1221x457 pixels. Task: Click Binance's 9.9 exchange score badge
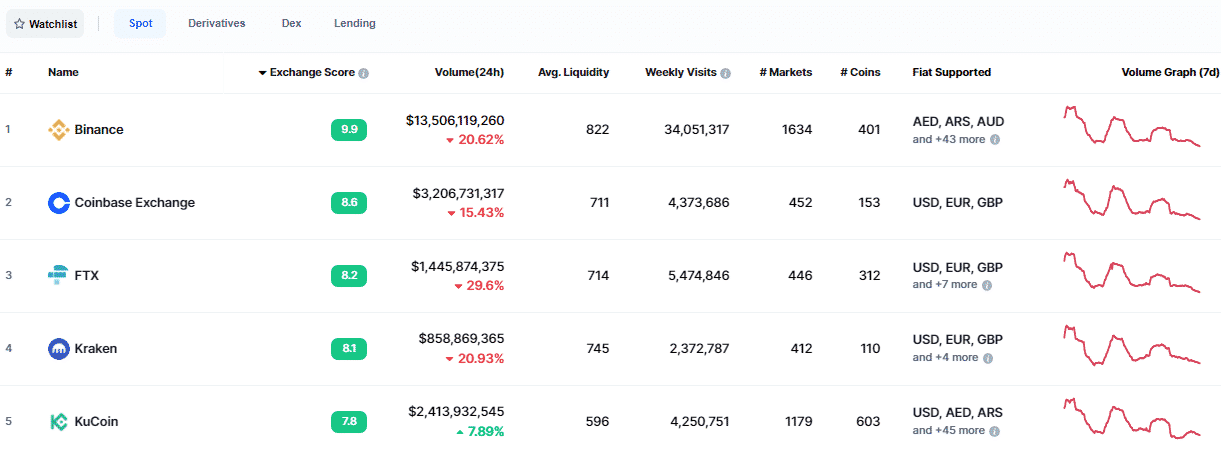349,130
